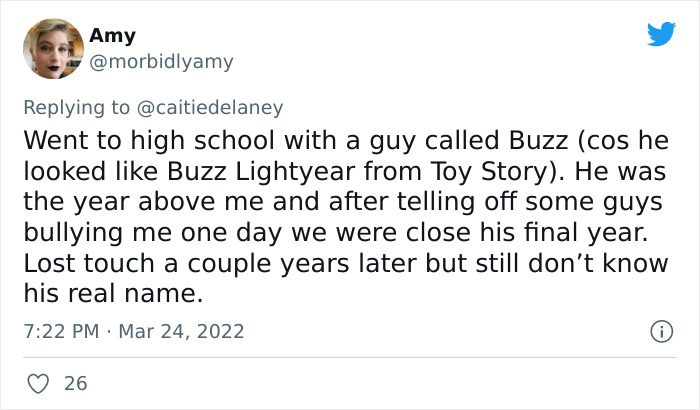Screen dimensions: 700x410
Task: Like the tweet with the heart icon
Action: click(39, 383)
